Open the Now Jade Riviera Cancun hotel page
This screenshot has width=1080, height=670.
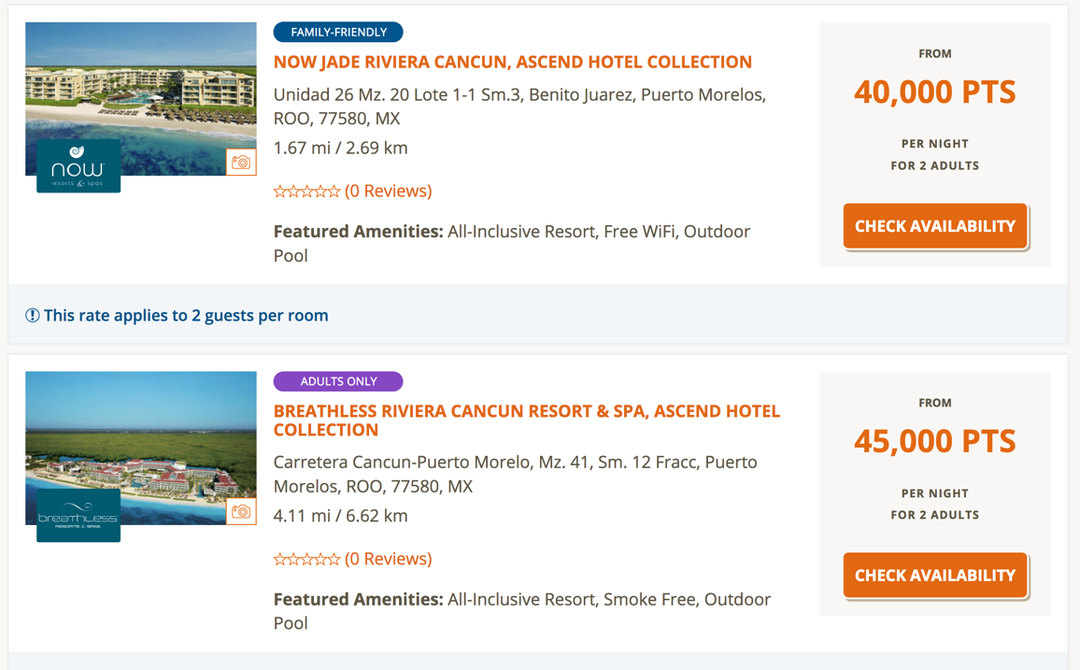pyautogui.click(x=514, y=61)
